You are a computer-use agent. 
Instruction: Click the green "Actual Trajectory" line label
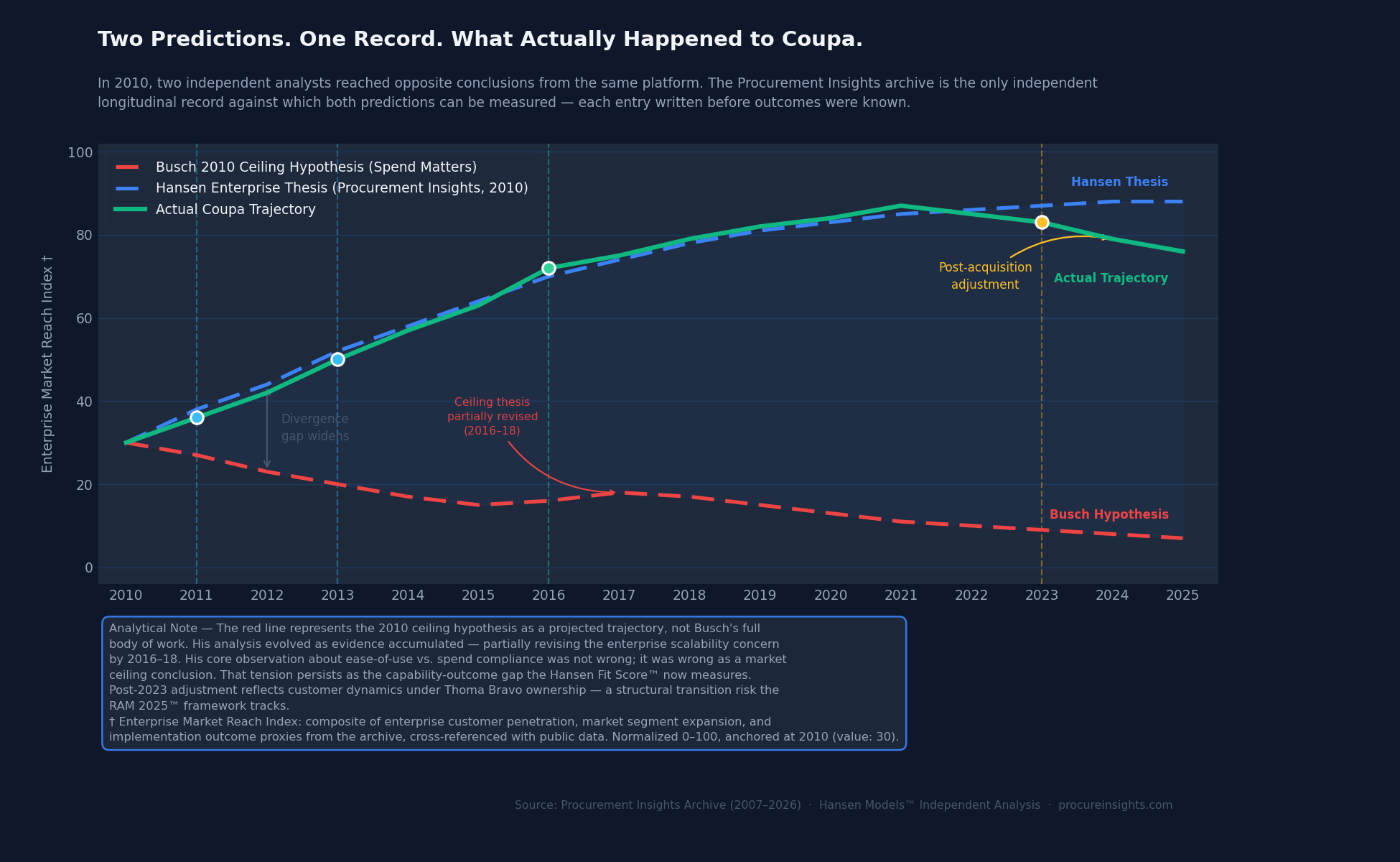click(1111, 279)
